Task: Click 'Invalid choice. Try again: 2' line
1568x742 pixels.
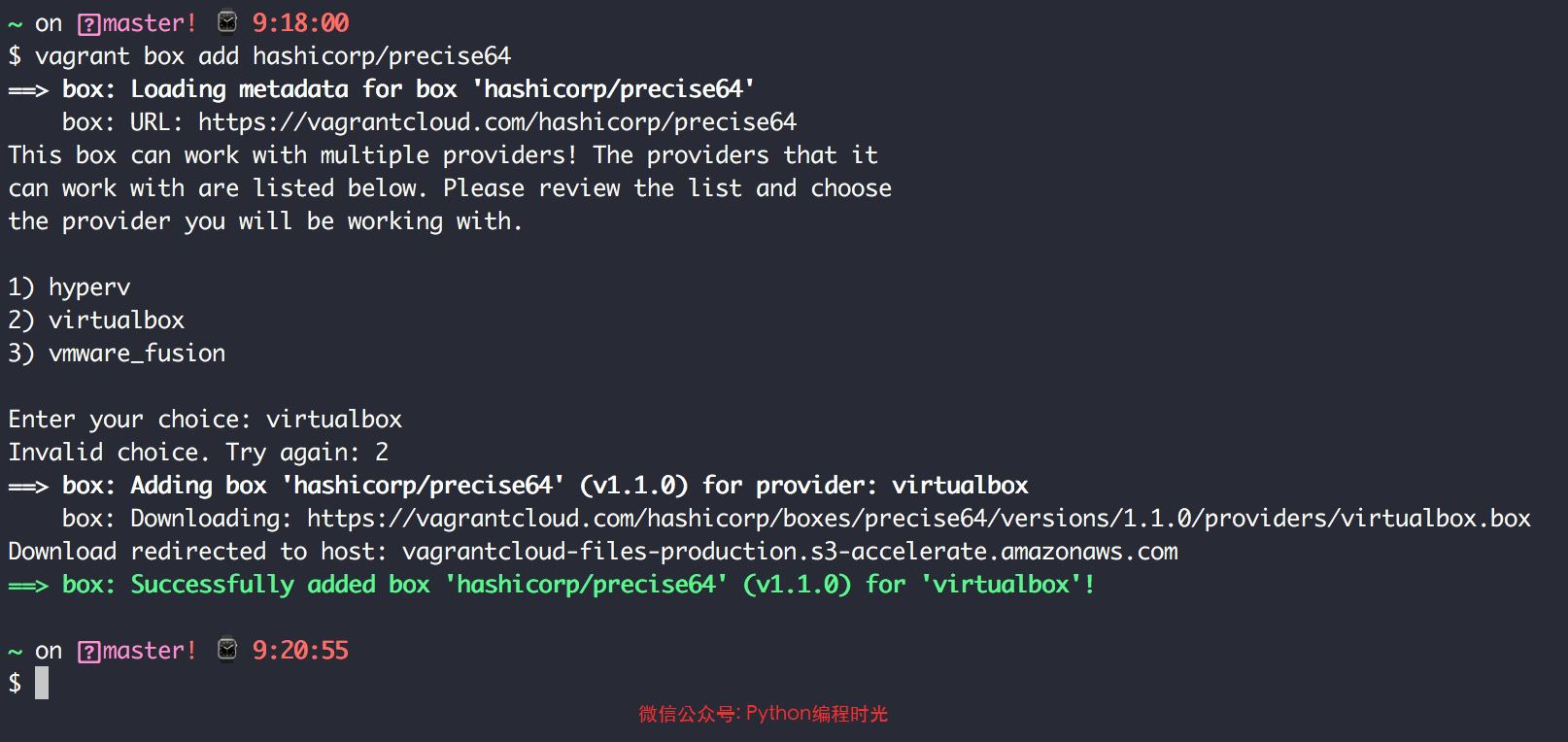Action: [198, 453]
